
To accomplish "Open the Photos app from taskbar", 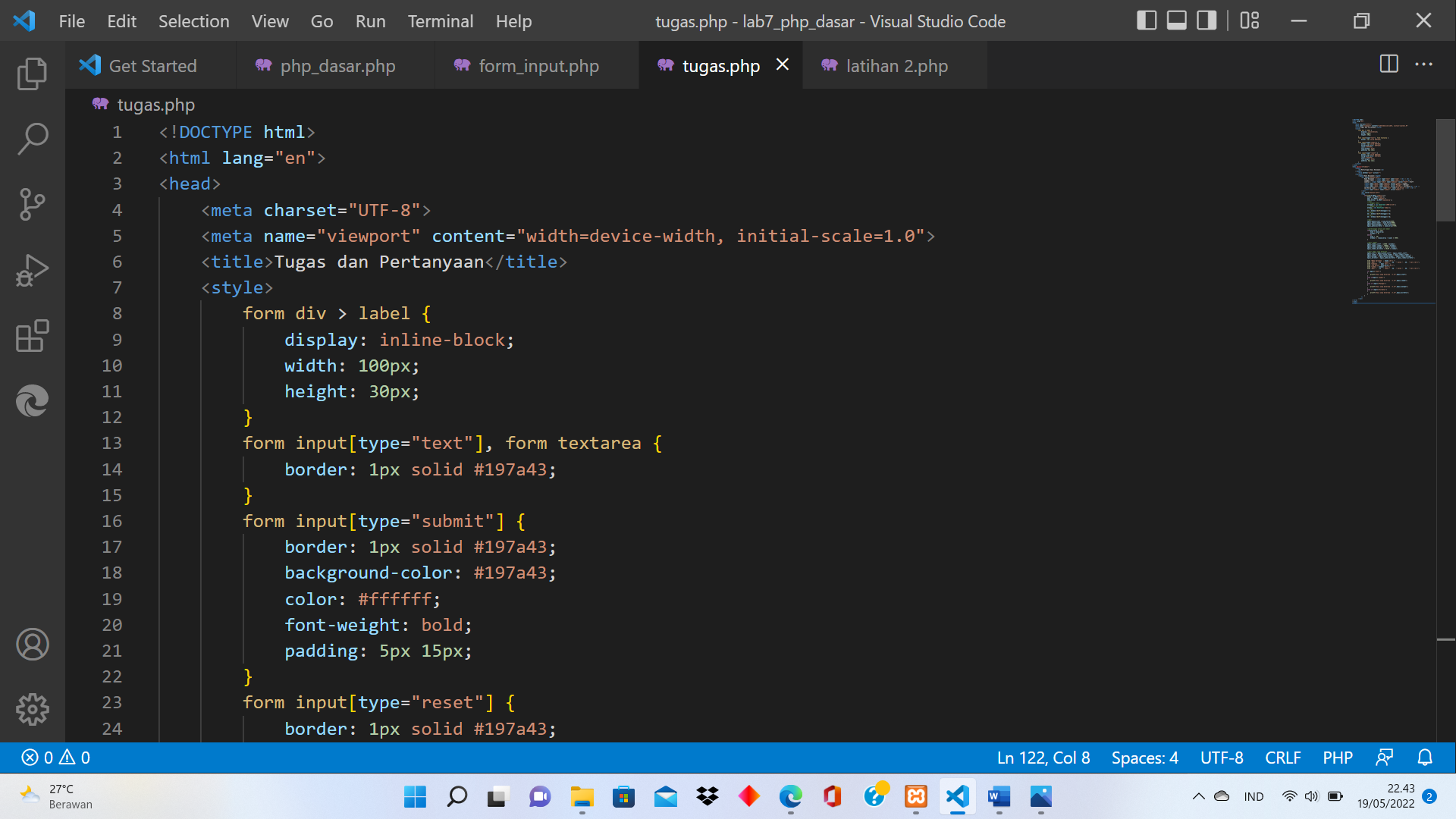I will pos(1040,796).
